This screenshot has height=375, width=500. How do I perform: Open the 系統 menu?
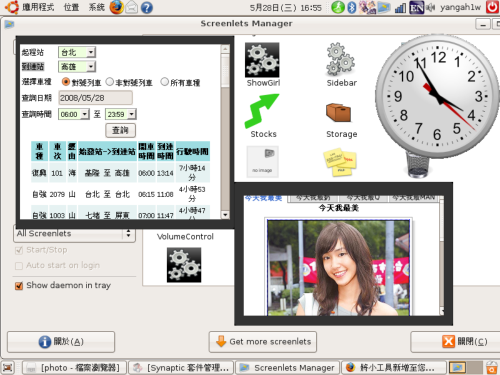pos(97,7)
